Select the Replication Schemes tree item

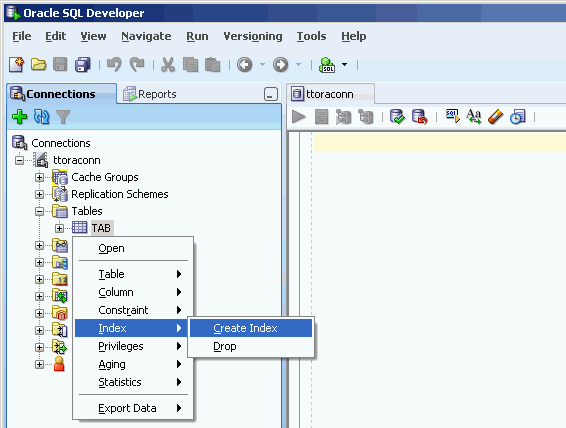tap(119, 194)
